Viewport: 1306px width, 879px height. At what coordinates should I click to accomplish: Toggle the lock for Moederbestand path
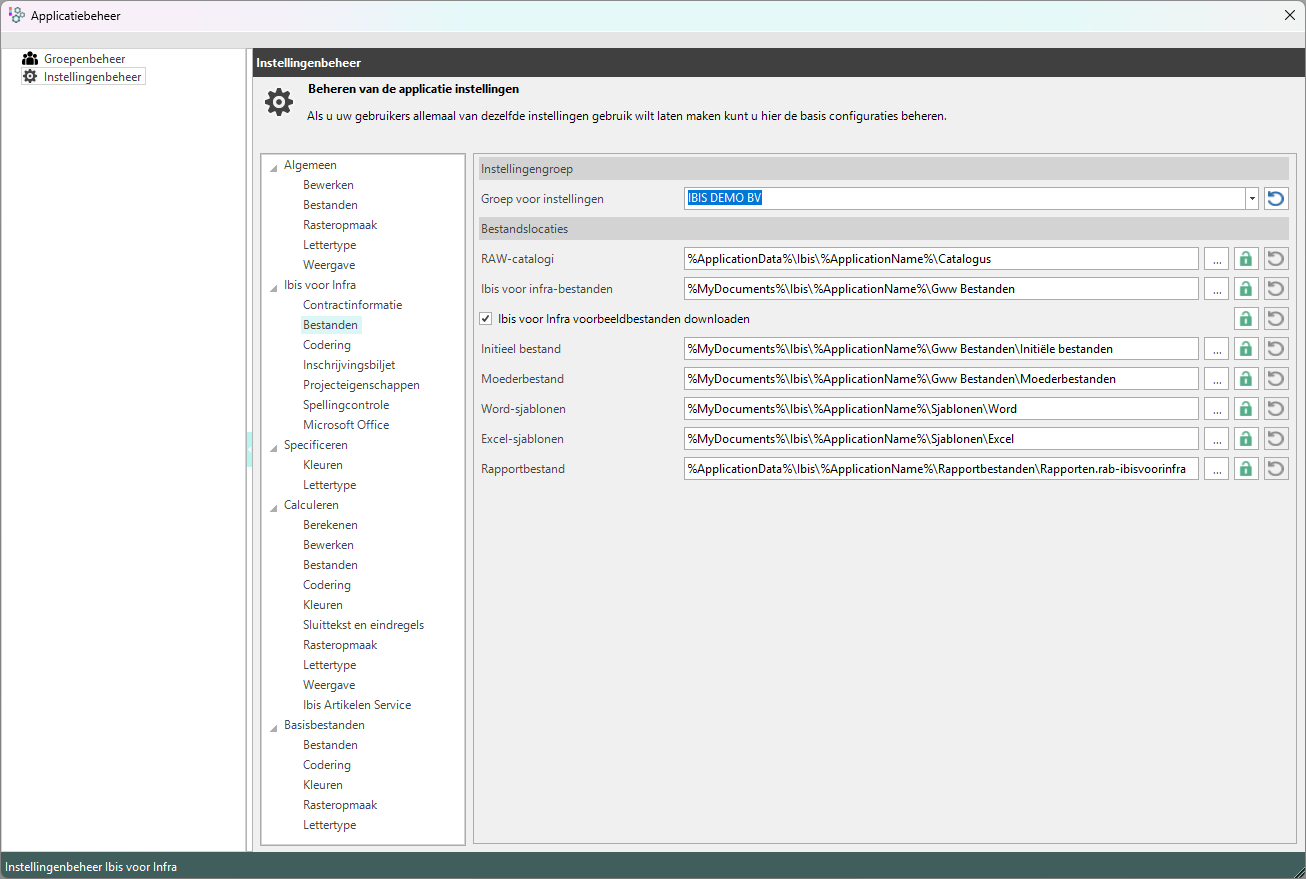point(1245,379)
